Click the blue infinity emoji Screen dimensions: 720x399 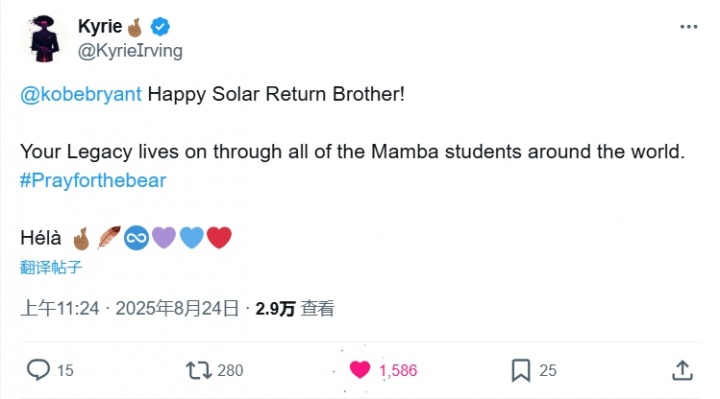click(x=136, y=238)
